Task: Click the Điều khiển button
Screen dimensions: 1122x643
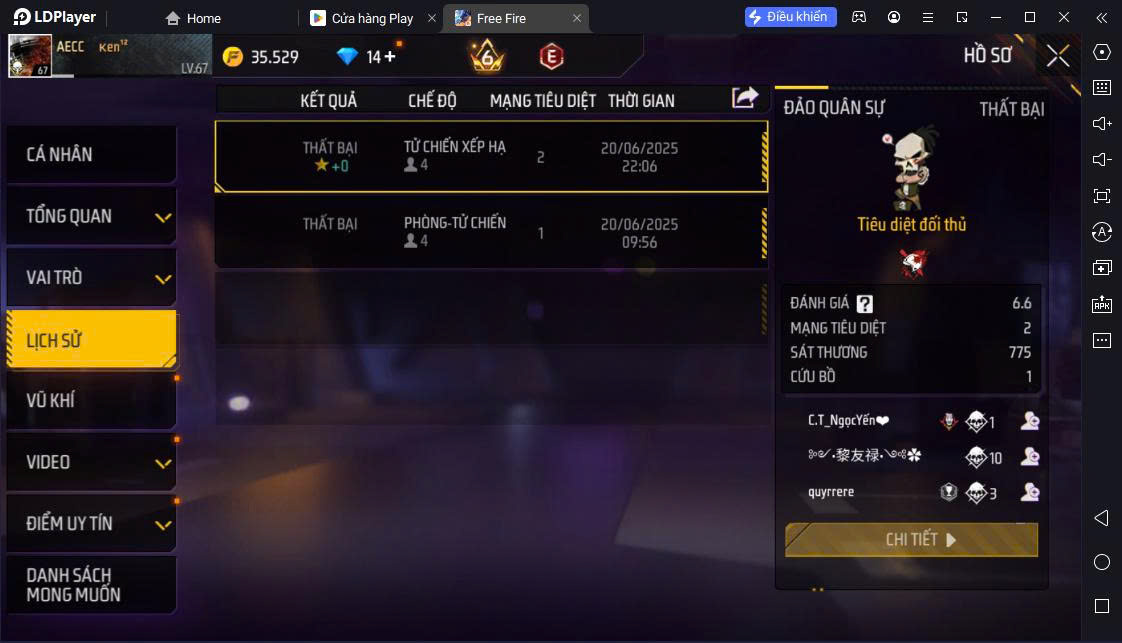Action: point(790,17)
